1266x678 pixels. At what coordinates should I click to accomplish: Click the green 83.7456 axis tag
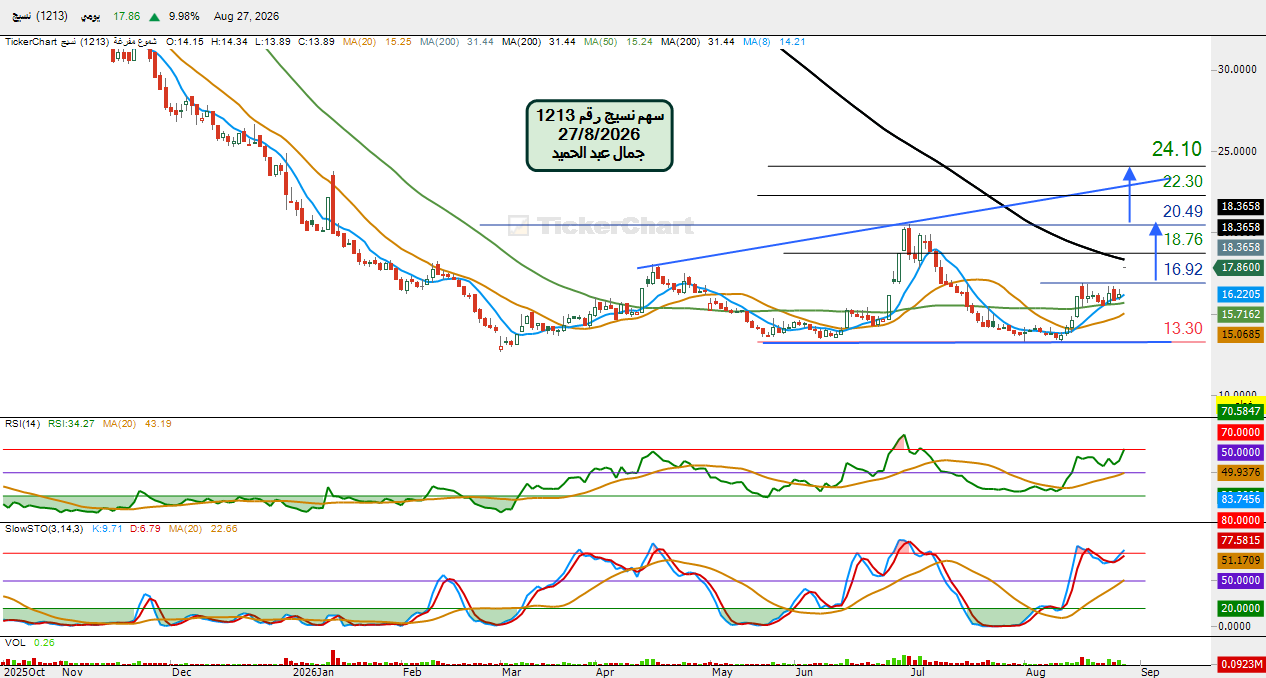click(1241, 498)
